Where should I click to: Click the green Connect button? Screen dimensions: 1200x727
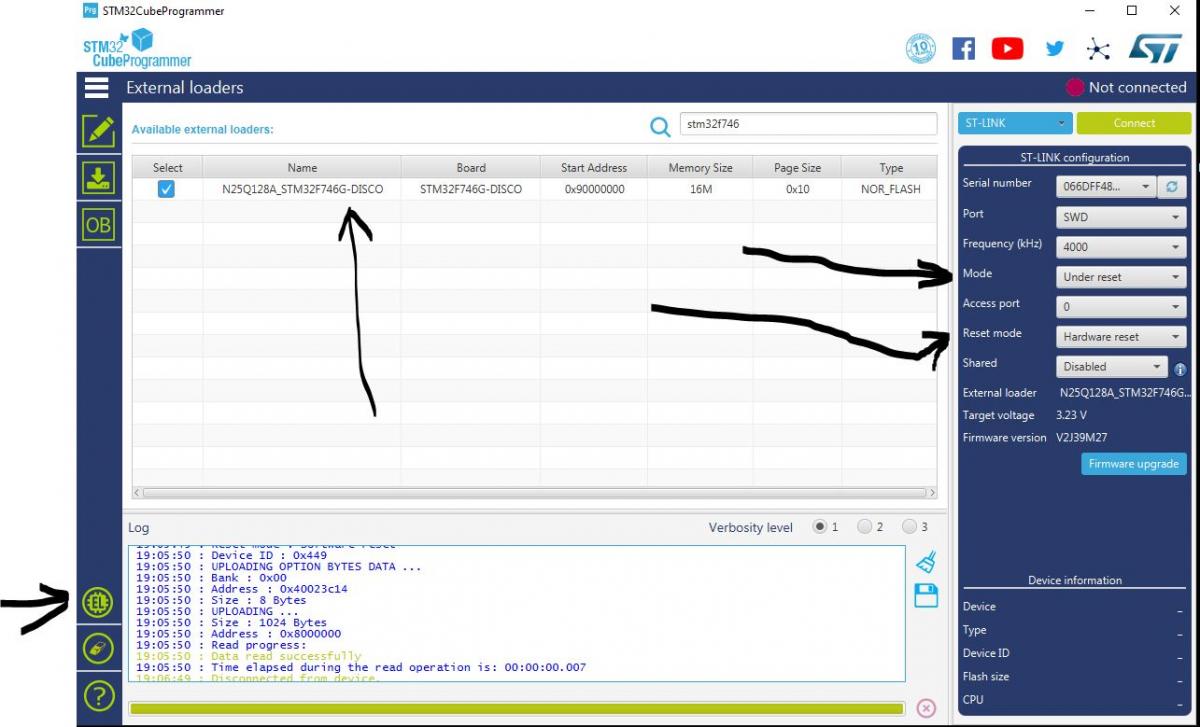(x=1134, y=123)
